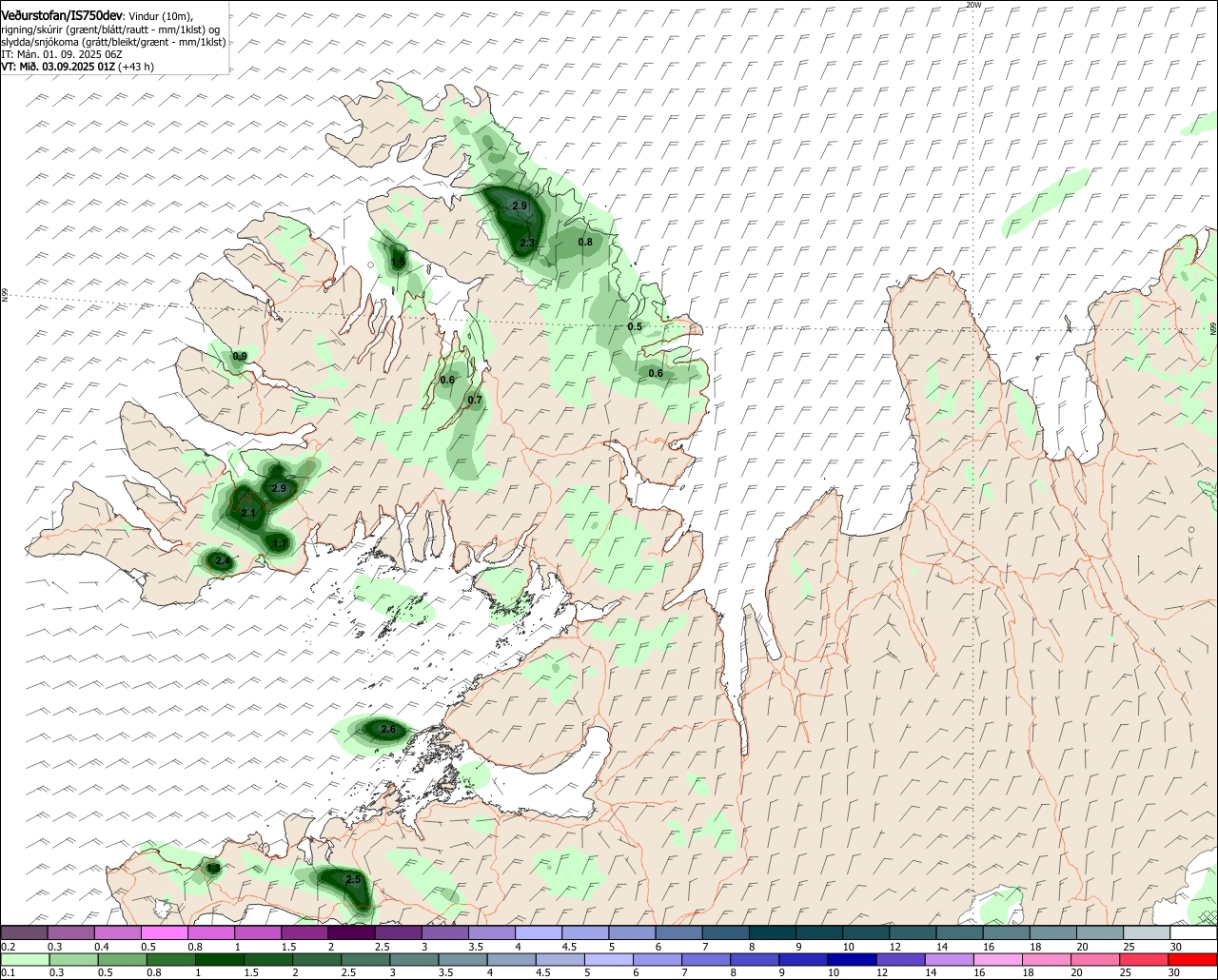Click the 20W longitude label
This screenshot has width=1218, height=980.
pyautogui.click(x=972, y=5)
